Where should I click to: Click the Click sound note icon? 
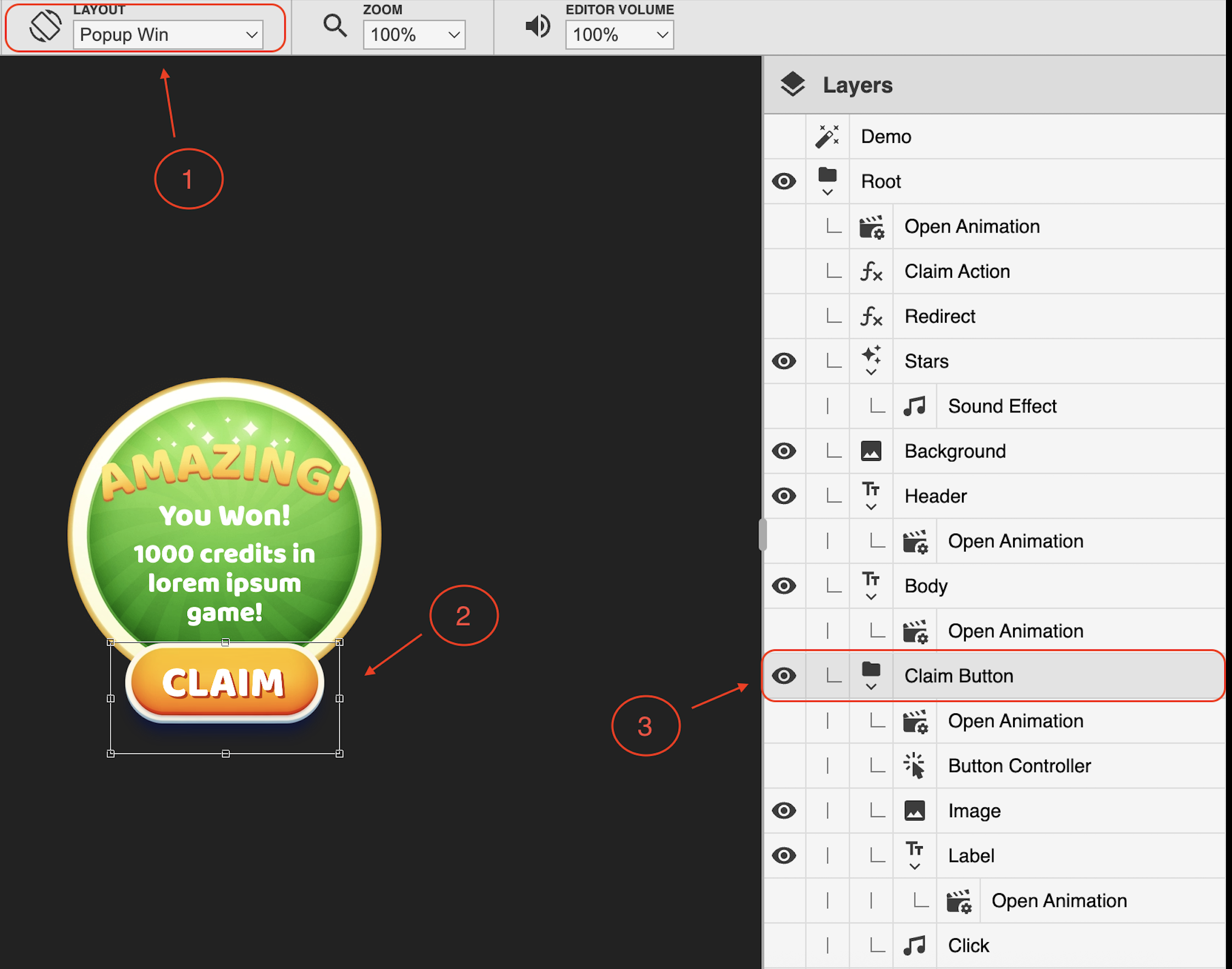(x=914, y=946)
